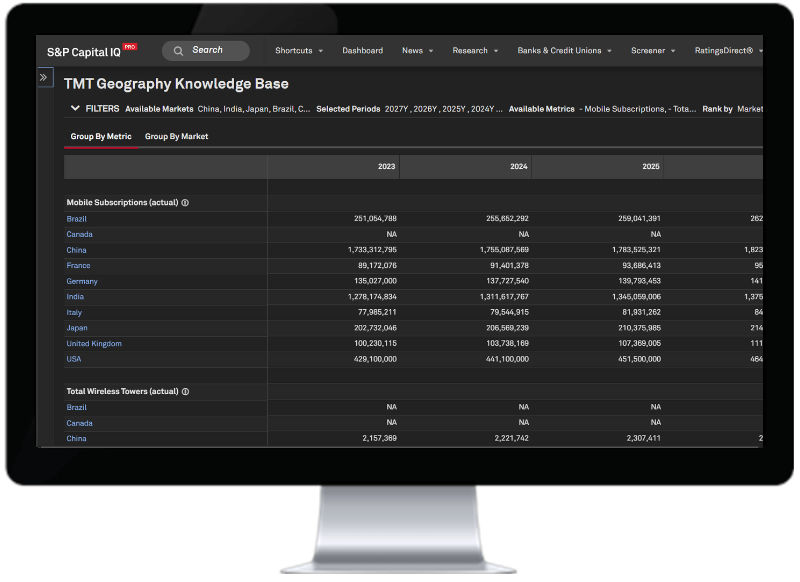800x582 pixels.
Task: Go to the Dashboard menu item
Action: click(x=362, y=50)
